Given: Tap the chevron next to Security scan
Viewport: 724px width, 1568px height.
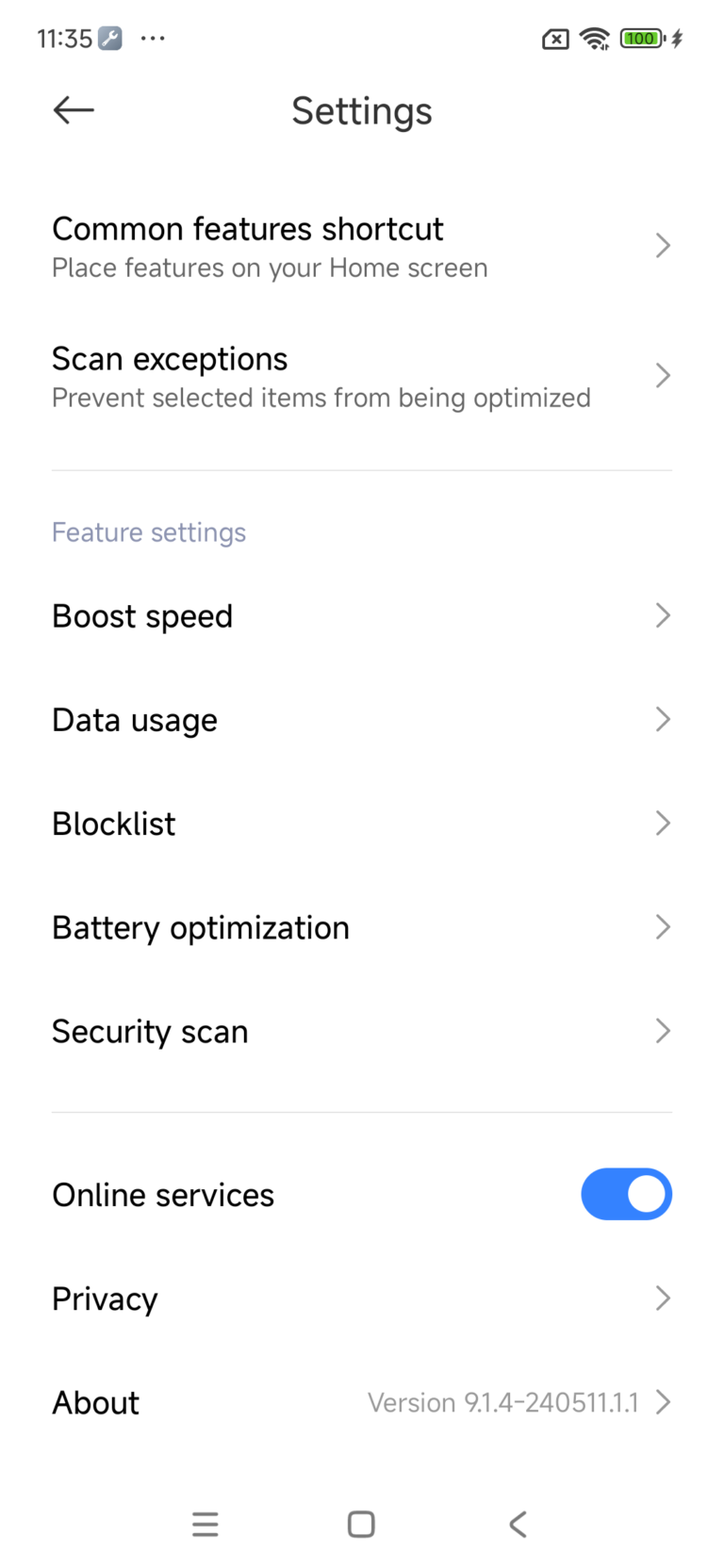Looking at the screenshot, I should click(663, 1031).
